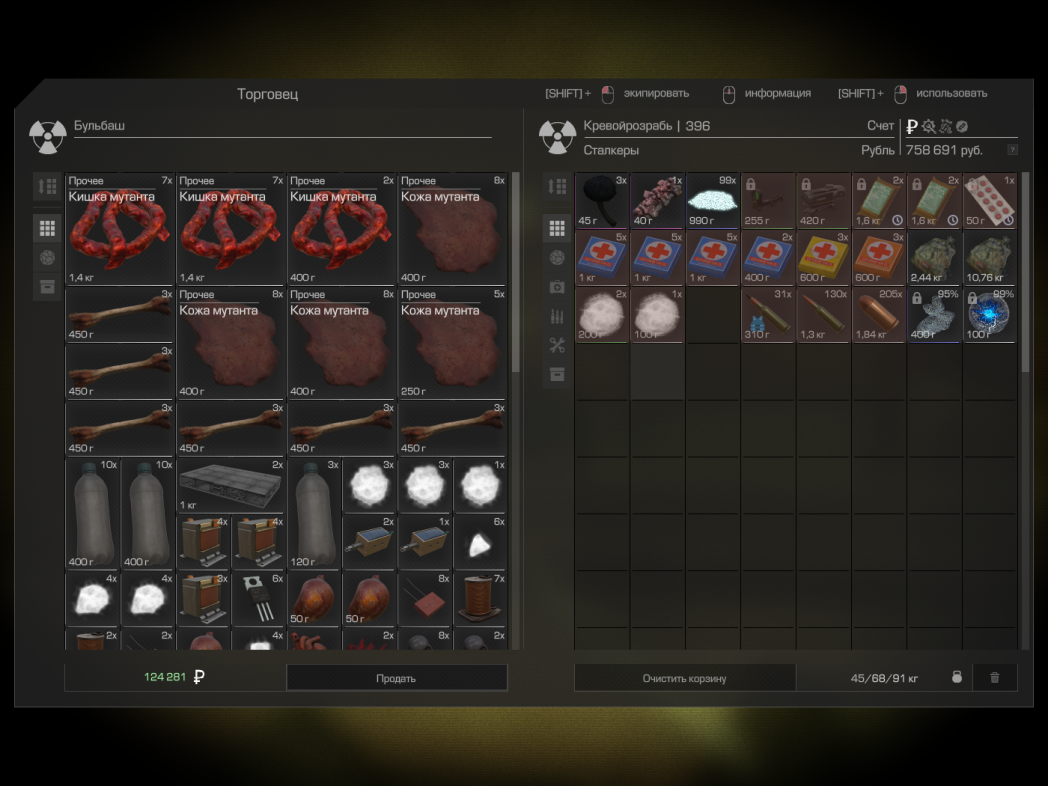Click the question mark help icon beside the balance
Viewport: 1048px width, 786px height.
tap(1012, 150)
